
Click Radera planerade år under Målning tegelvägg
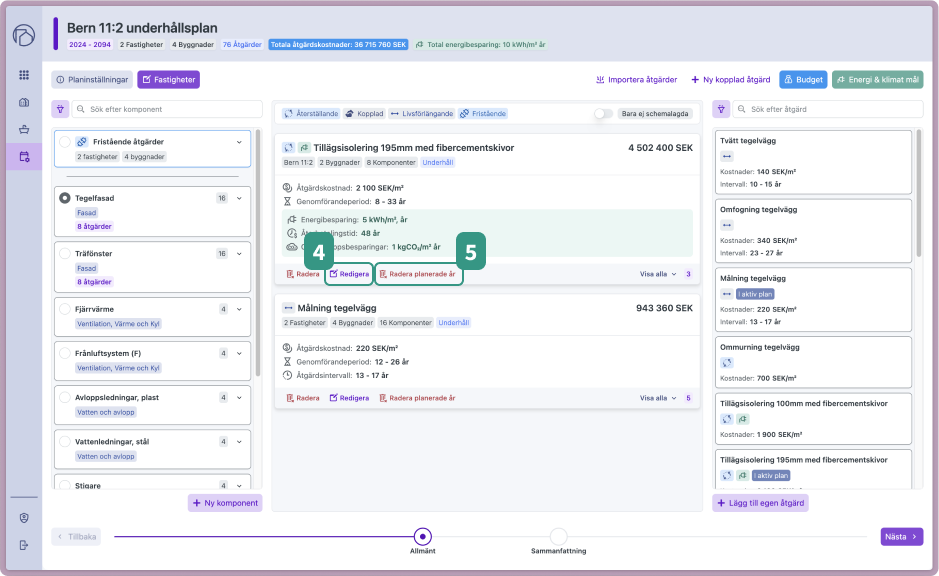pos(417,398)
